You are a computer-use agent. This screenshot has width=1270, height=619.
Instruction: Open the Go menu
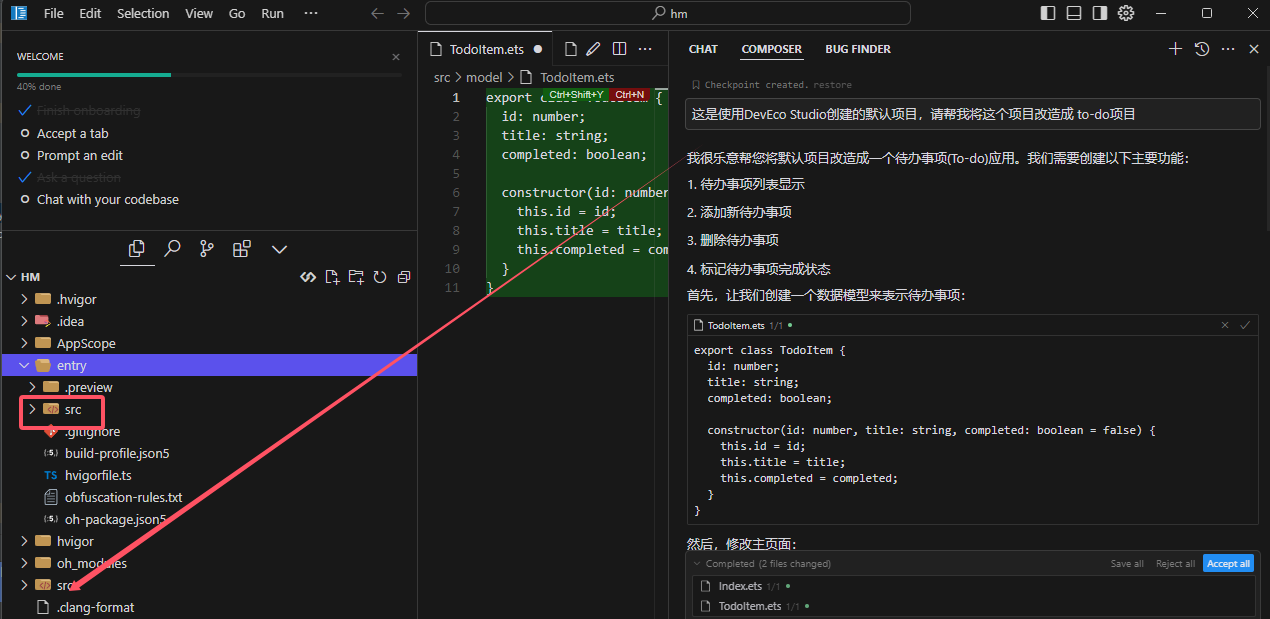click(x=237, y=13)
